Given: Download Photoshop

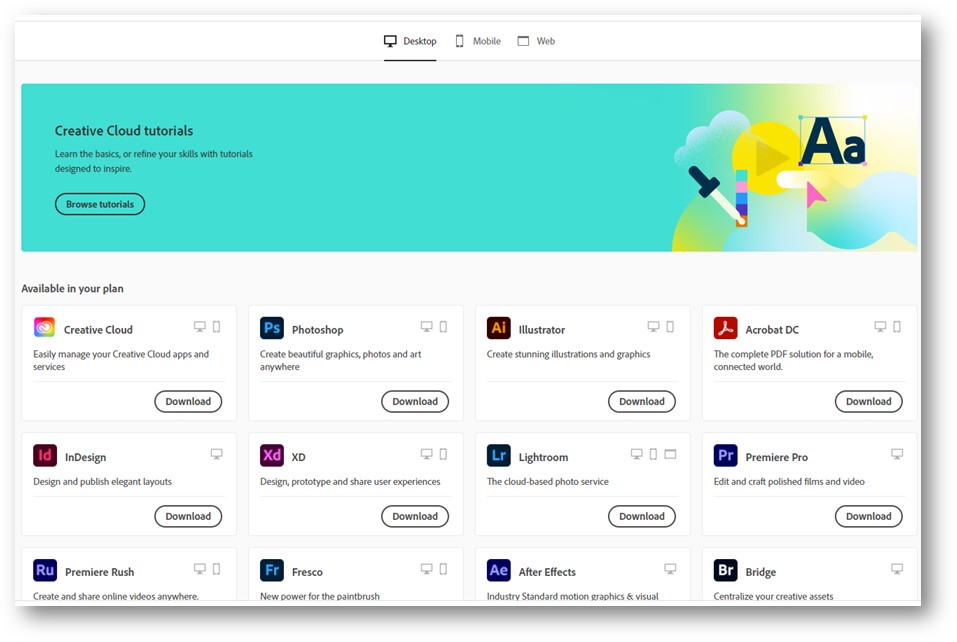Looking at the screenshot, I should coord(415,401).
